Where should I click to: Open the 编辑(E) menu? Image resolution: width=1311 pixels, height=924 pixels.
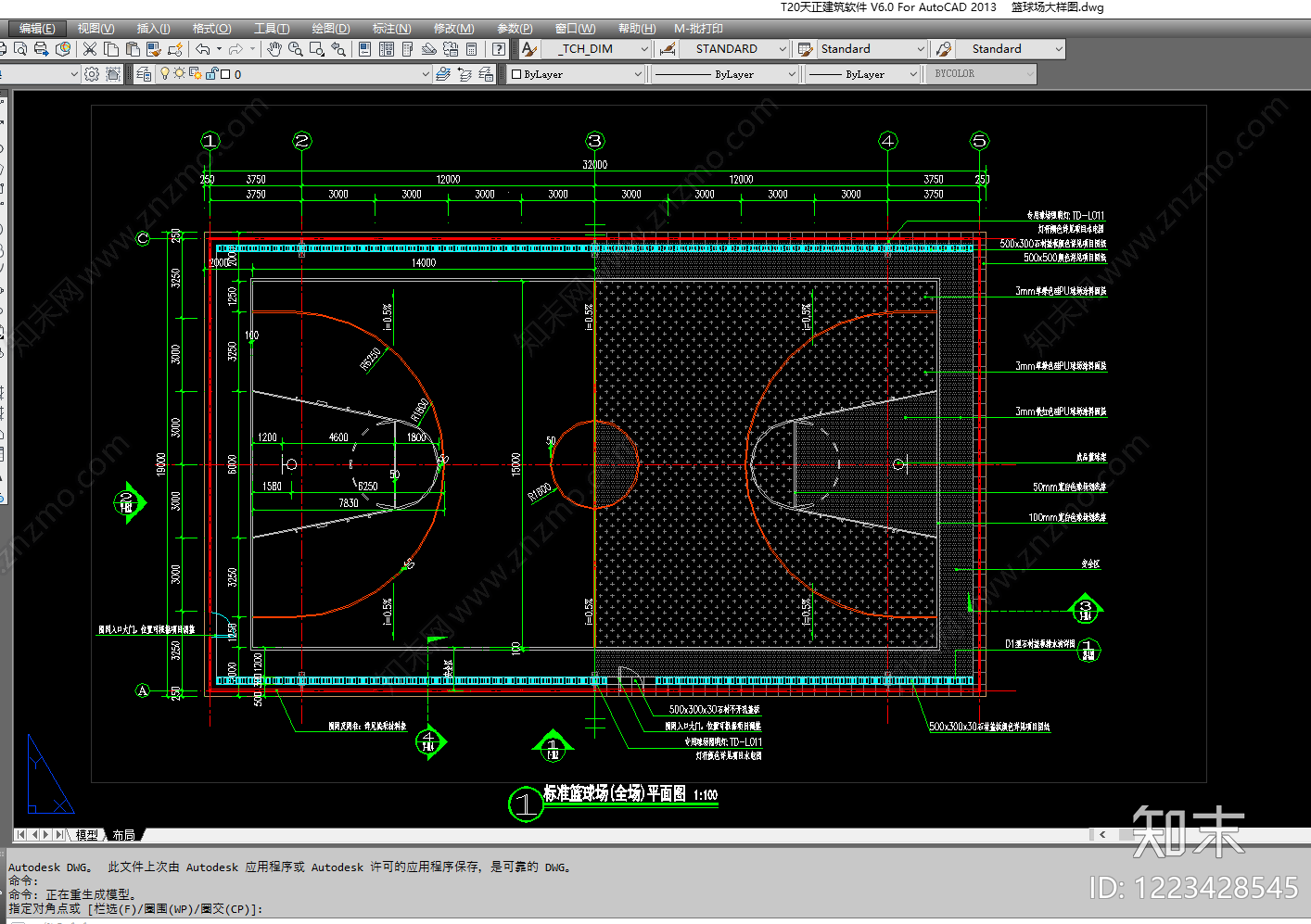[37, 29]
